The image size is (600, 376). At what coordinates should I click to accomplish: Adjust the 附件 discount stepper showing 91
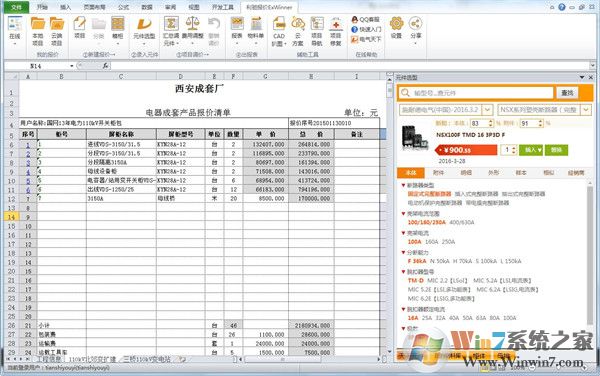pyautogui.click(x=540, y=123)
